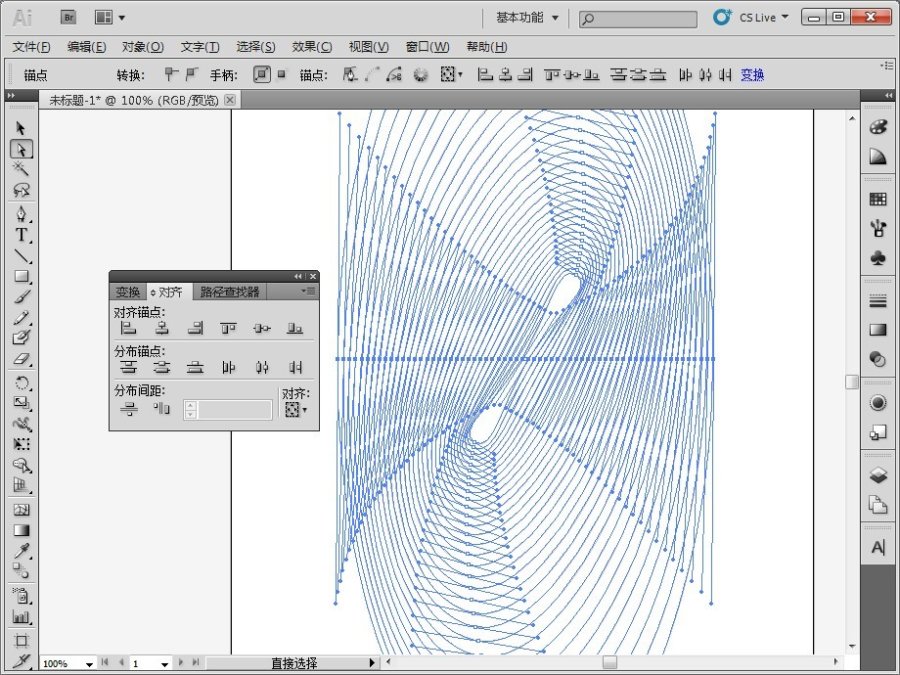The width and height of the screenshot is (900, 675).
Task: Select the Gradient tool
Action: click(21, 530)
